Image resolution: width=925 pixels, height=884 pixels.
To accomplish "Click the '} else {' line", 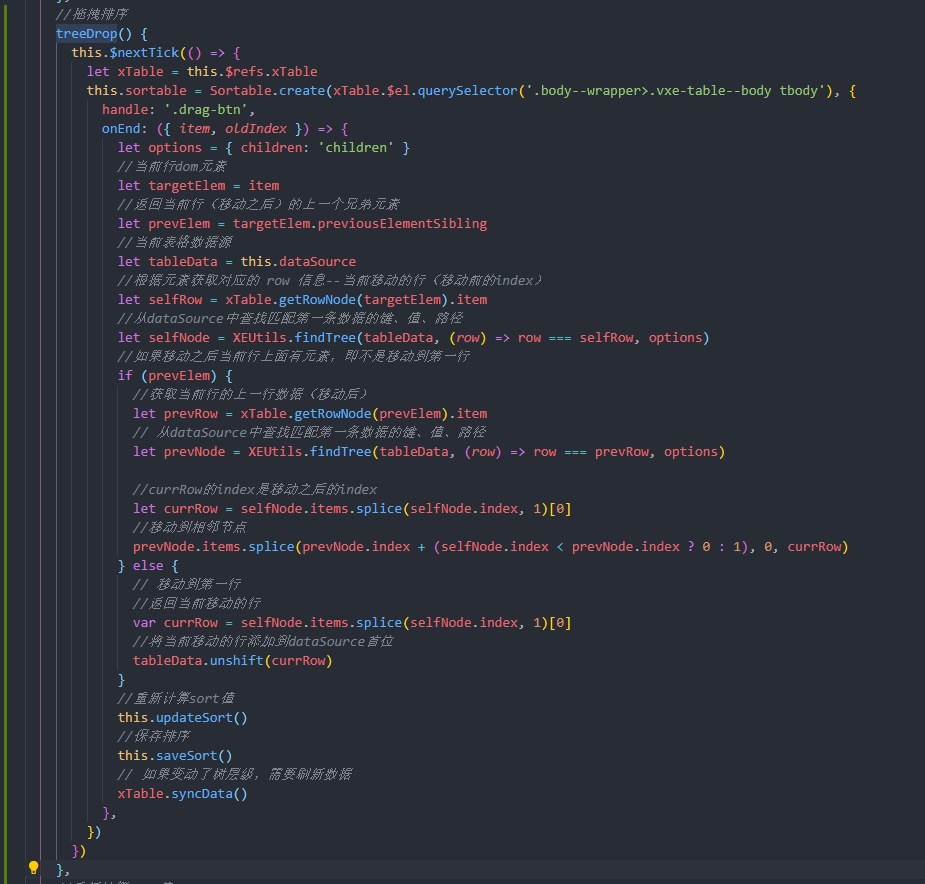I will click(148, 565).
